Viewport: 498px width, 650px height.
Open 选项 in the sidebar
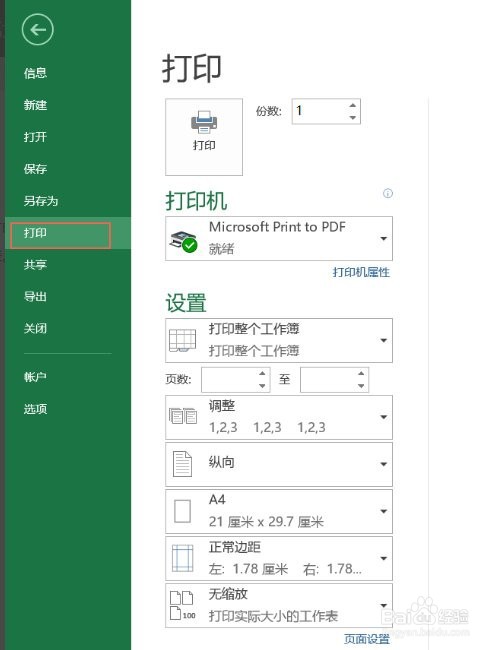35,409
